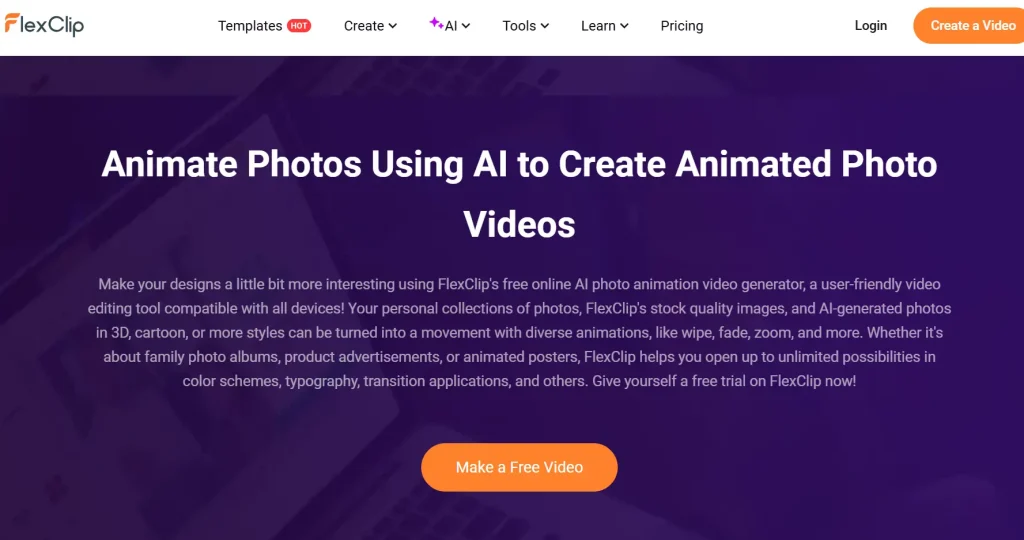Click the red HOT badge beside Templates
The height and width of the screenshot is (540, 1024).
pyautogui.click(x=299, y=26)
